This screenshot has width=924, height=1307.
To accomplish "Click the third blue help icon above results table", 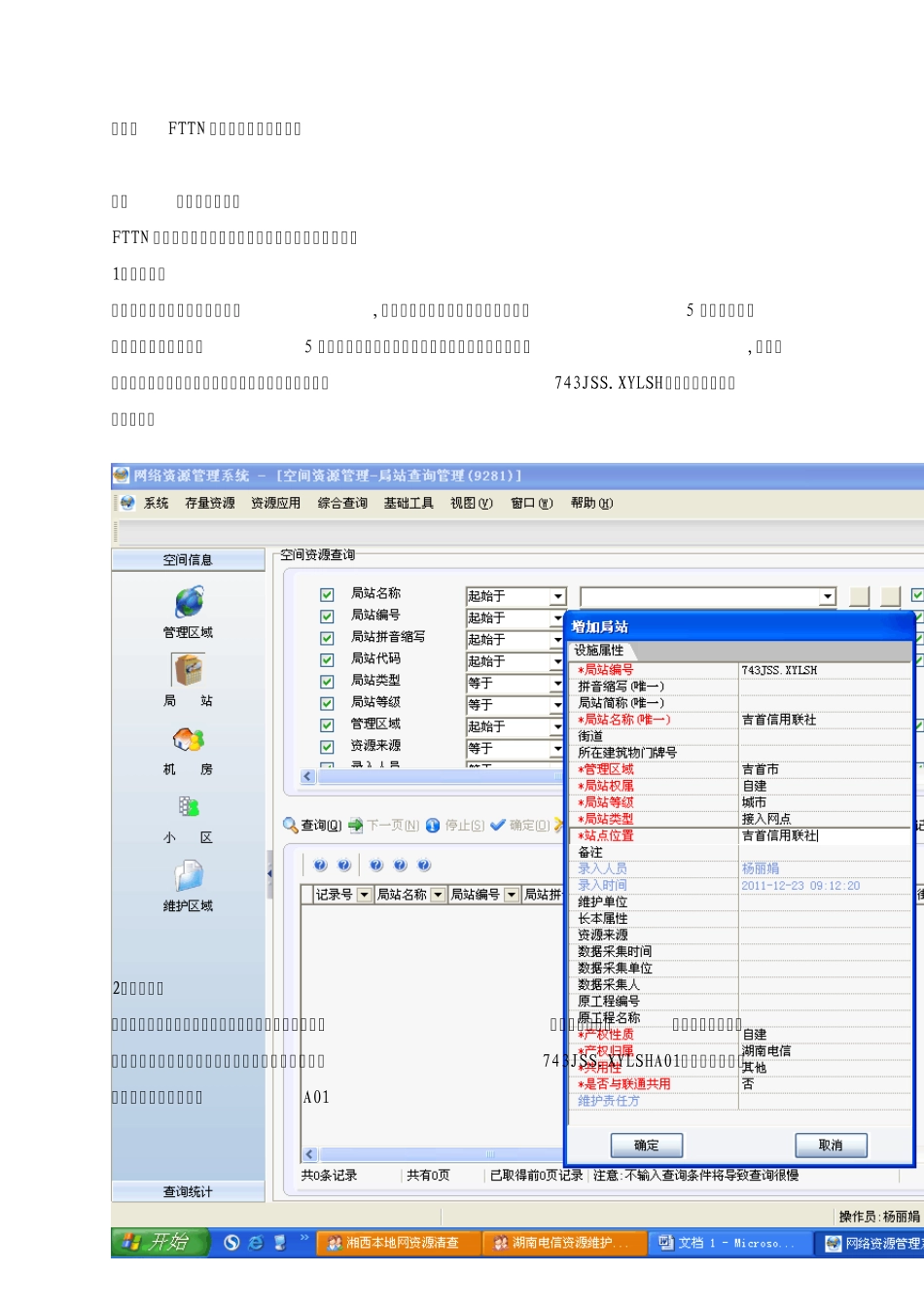I will coord(376,865).
